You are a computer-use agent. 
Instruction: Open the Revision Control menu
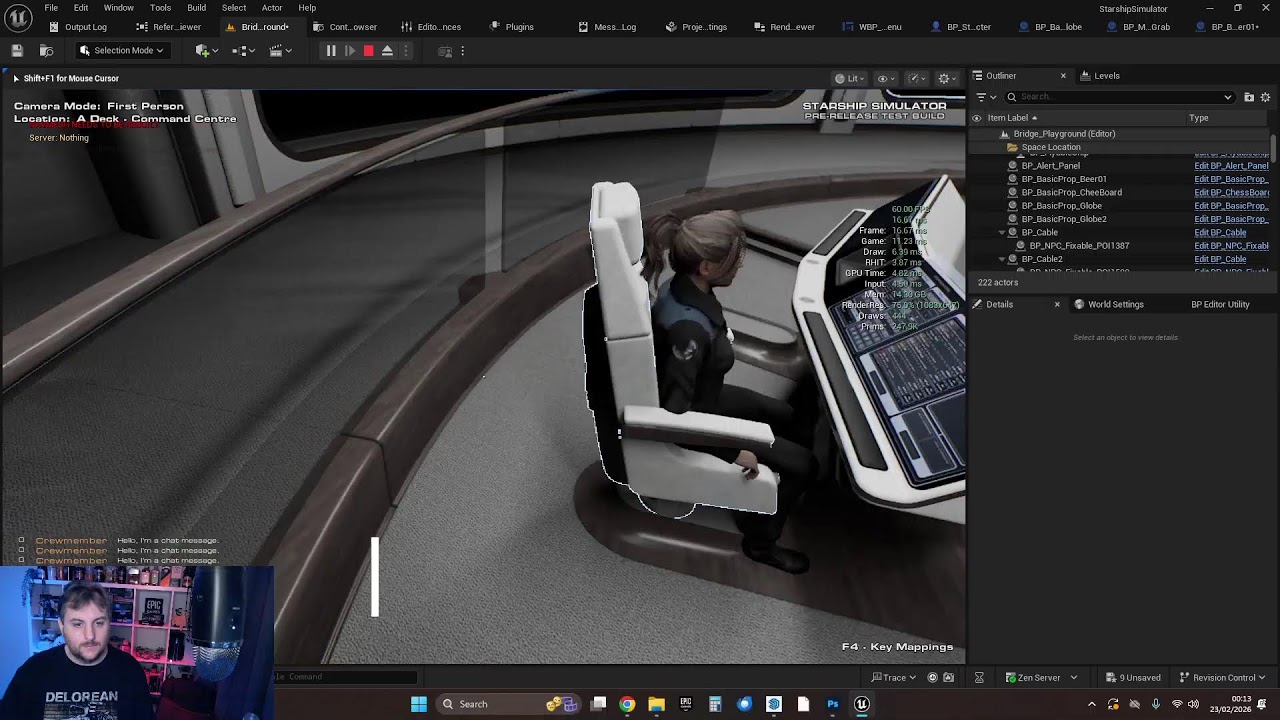click(1222, 678)
